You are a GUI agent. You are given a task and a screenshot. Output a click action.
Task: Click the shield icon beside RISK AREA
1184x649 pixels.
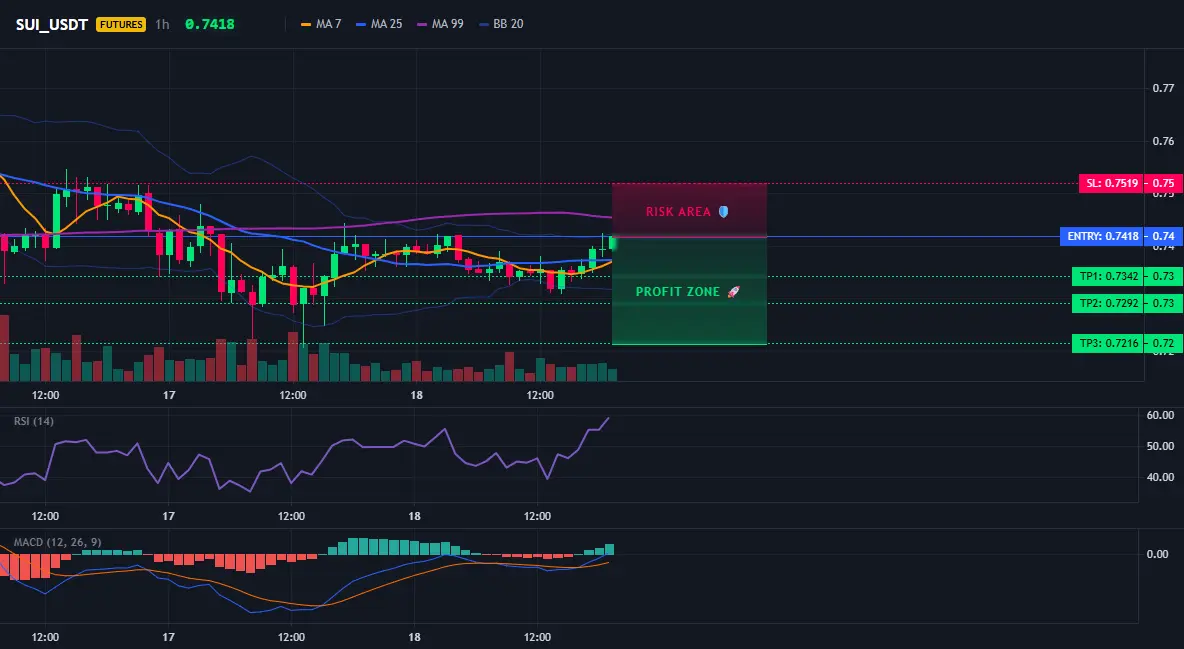(723, 212)
